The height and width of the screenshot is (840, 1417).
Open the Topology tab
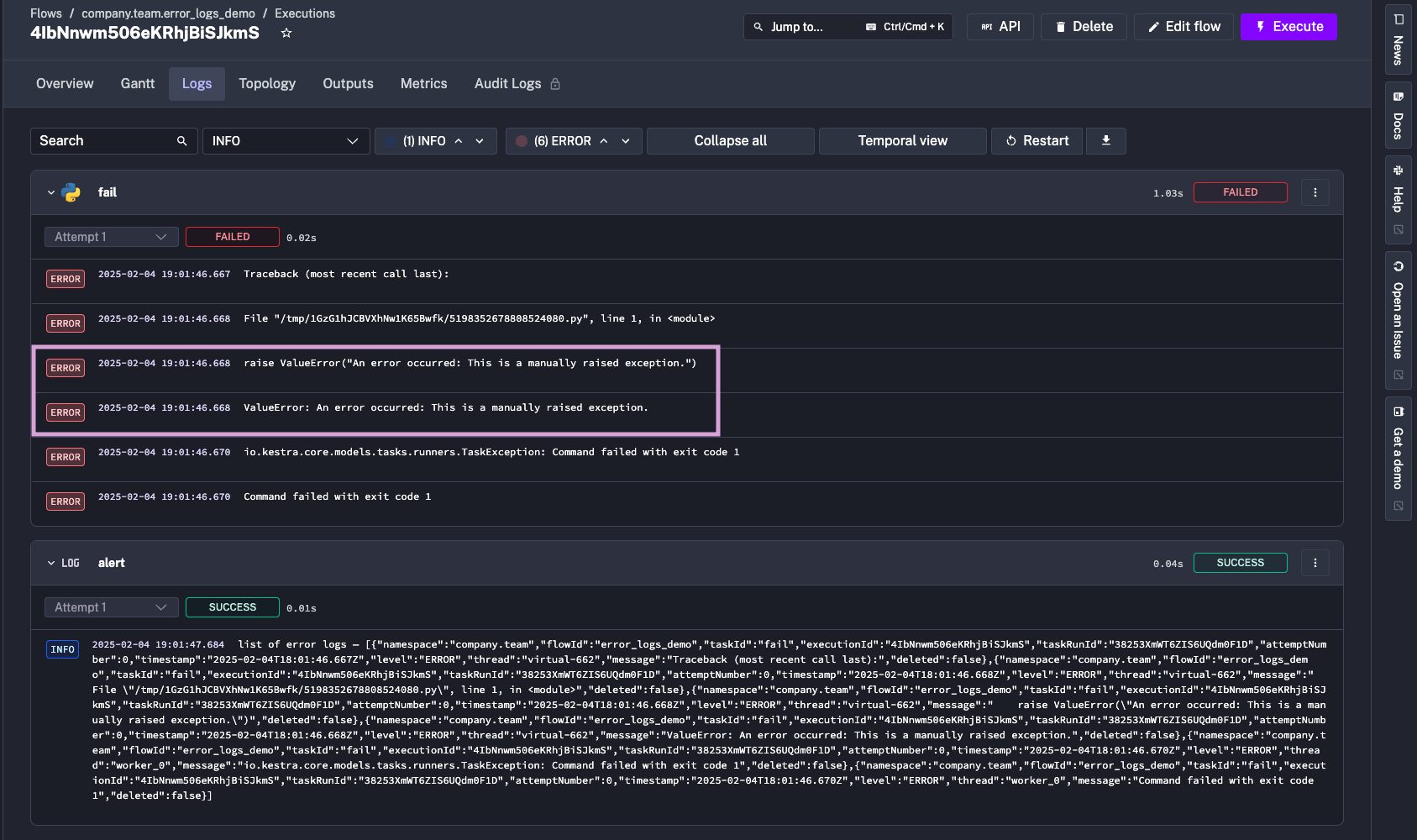(x=267, y=84)
